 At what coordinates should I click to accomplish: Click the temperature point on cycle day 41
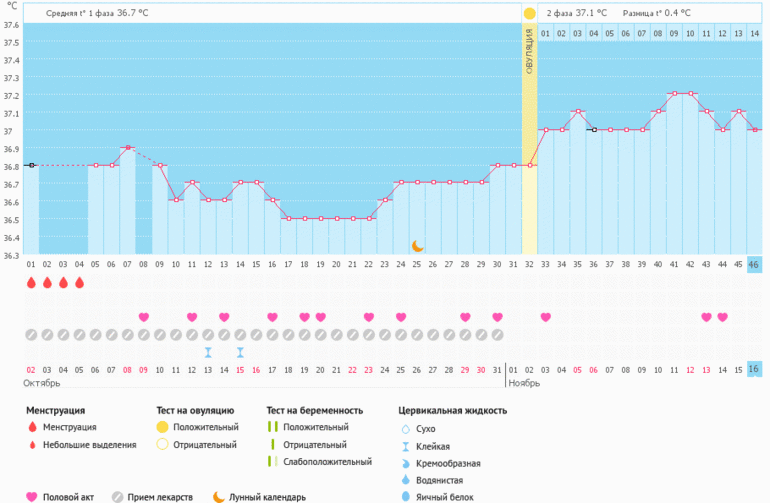coord(674,94)
